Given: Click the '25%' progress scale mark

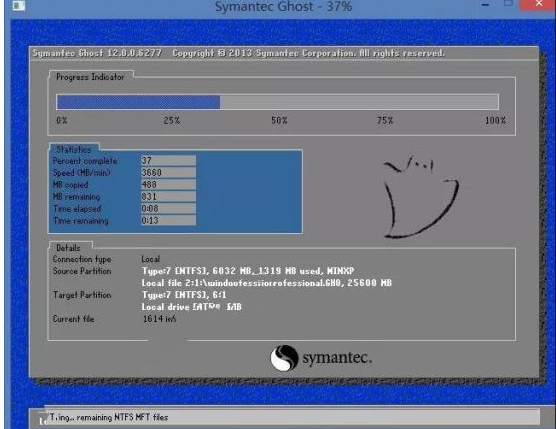Looking at the screenshot, I should (x=172, y=121).
